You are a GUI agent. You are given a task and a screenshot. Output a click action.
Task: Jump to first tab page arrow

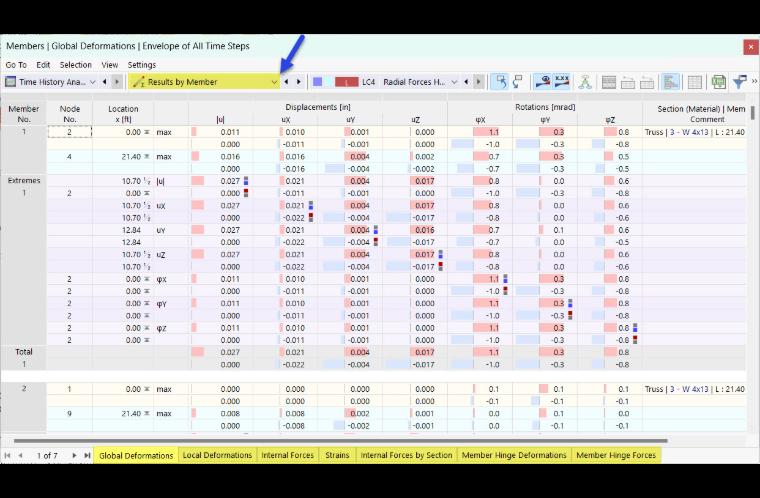[x=7, y=455]
